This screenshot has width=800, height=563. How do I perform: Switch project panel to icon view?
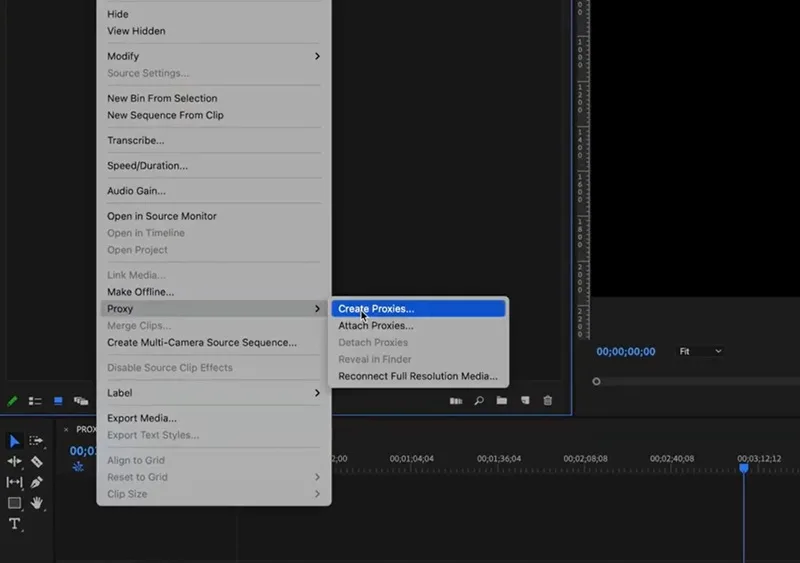coord(58,401)
